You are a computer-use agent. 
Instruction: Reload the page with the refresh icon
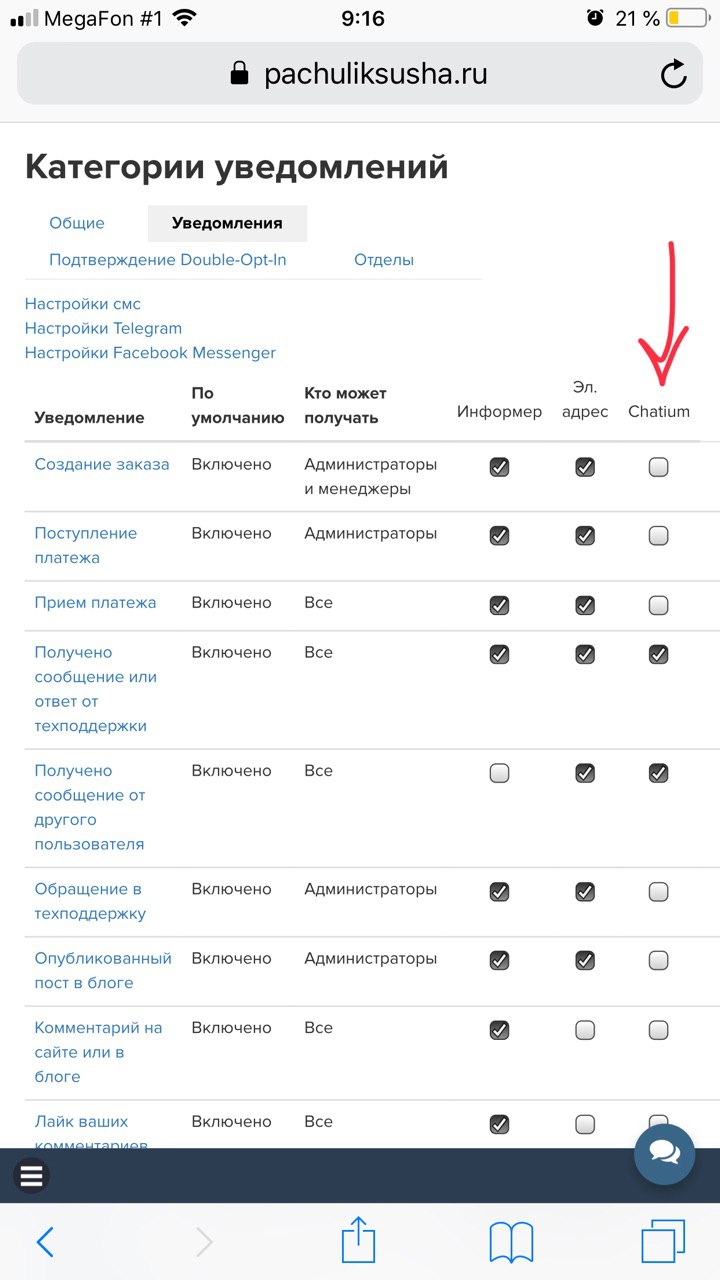(674, 75)
